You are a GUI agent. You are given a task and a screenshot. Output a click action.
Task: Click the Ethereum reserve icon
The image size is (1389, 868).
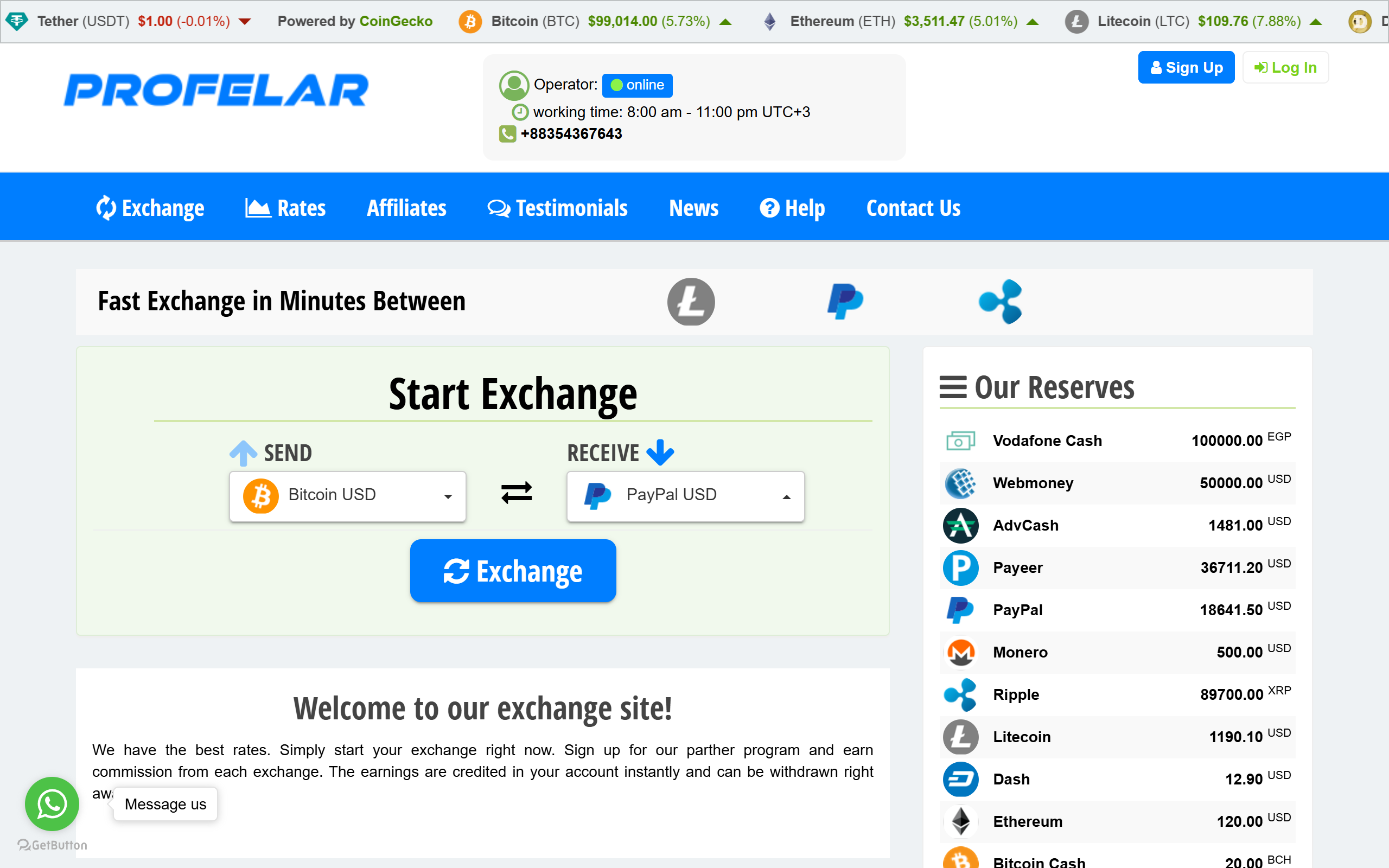point(961,821)
